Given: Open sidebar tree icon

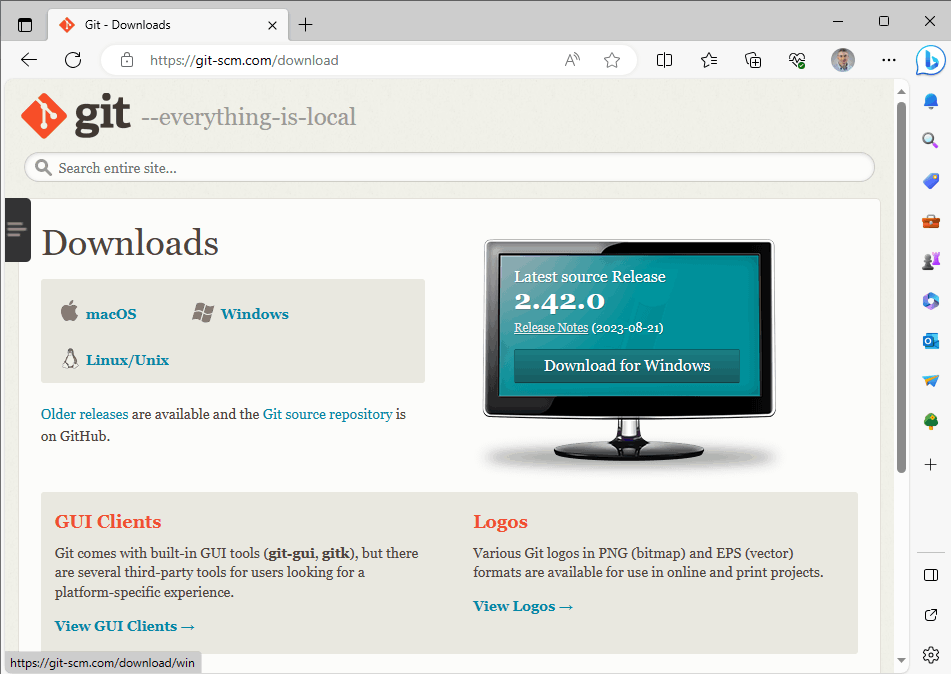Looking at the screenshot, I should 930,421.
